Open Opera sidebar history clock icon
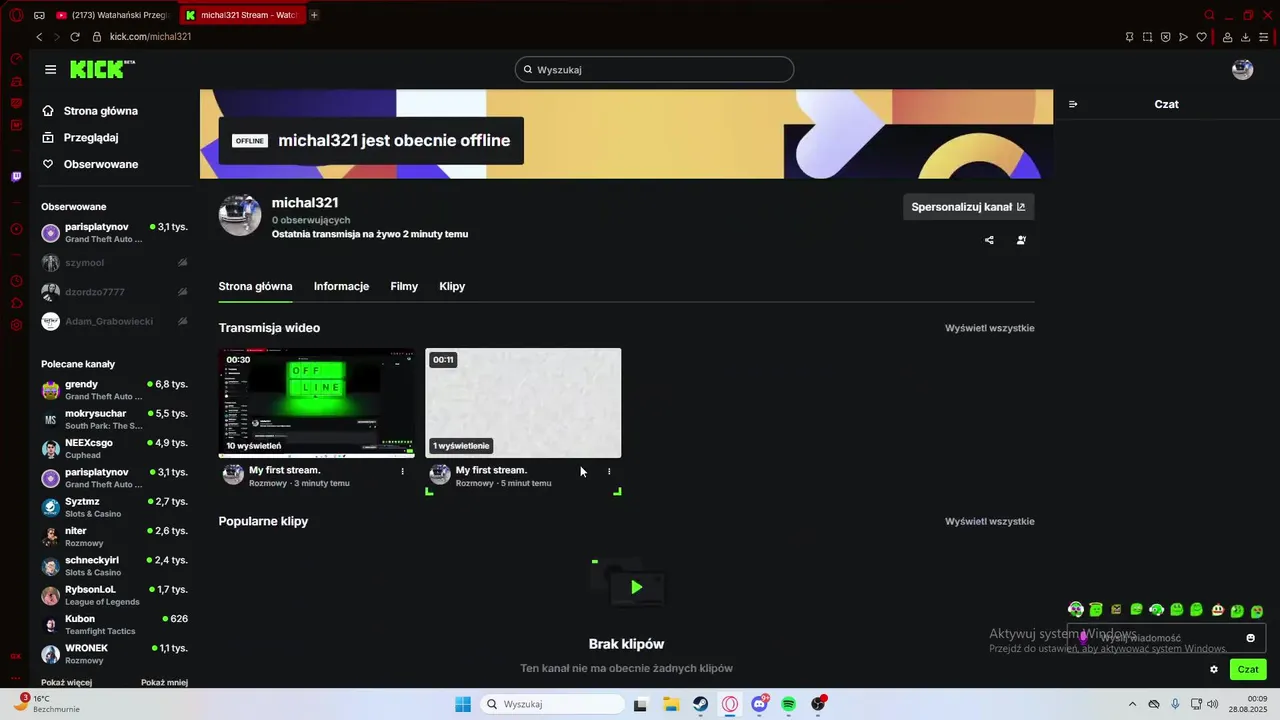 16,281
